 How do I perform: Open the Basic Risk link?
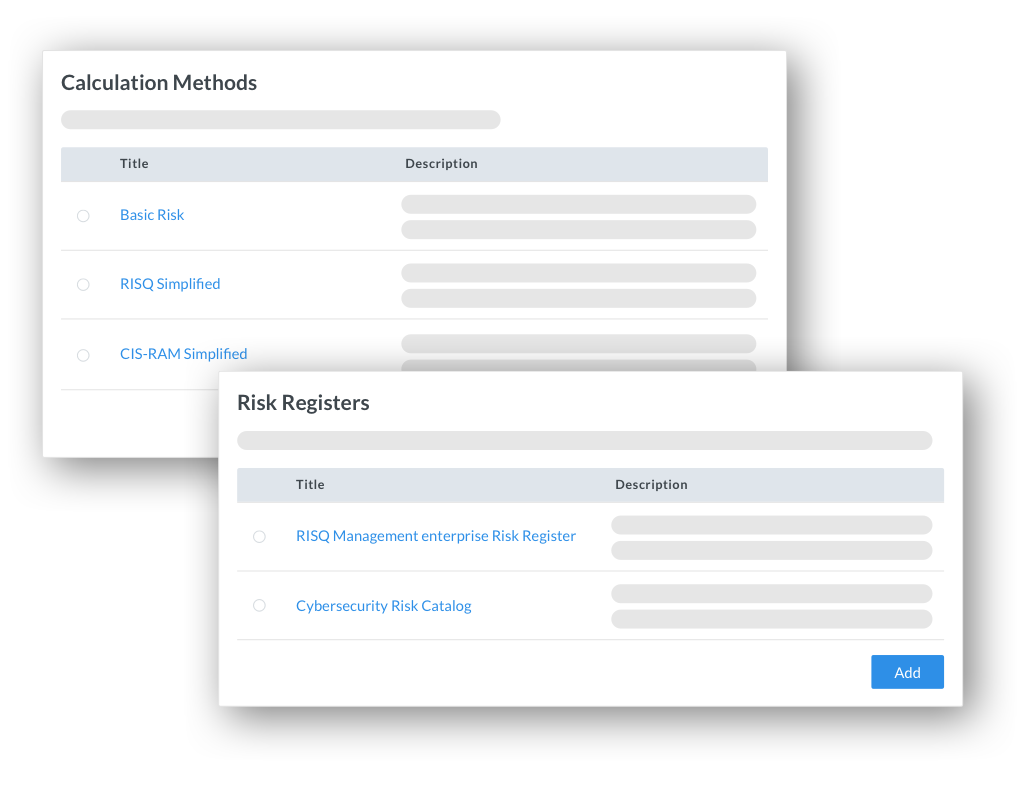152,215
